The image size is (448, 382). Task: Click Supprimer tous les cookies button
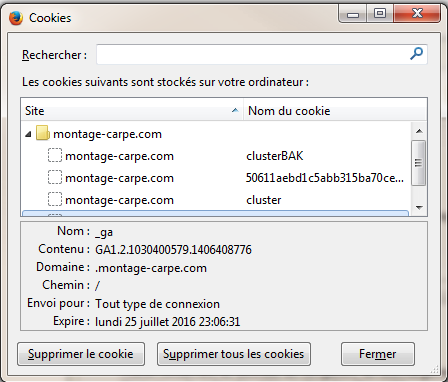coord(234,354)
